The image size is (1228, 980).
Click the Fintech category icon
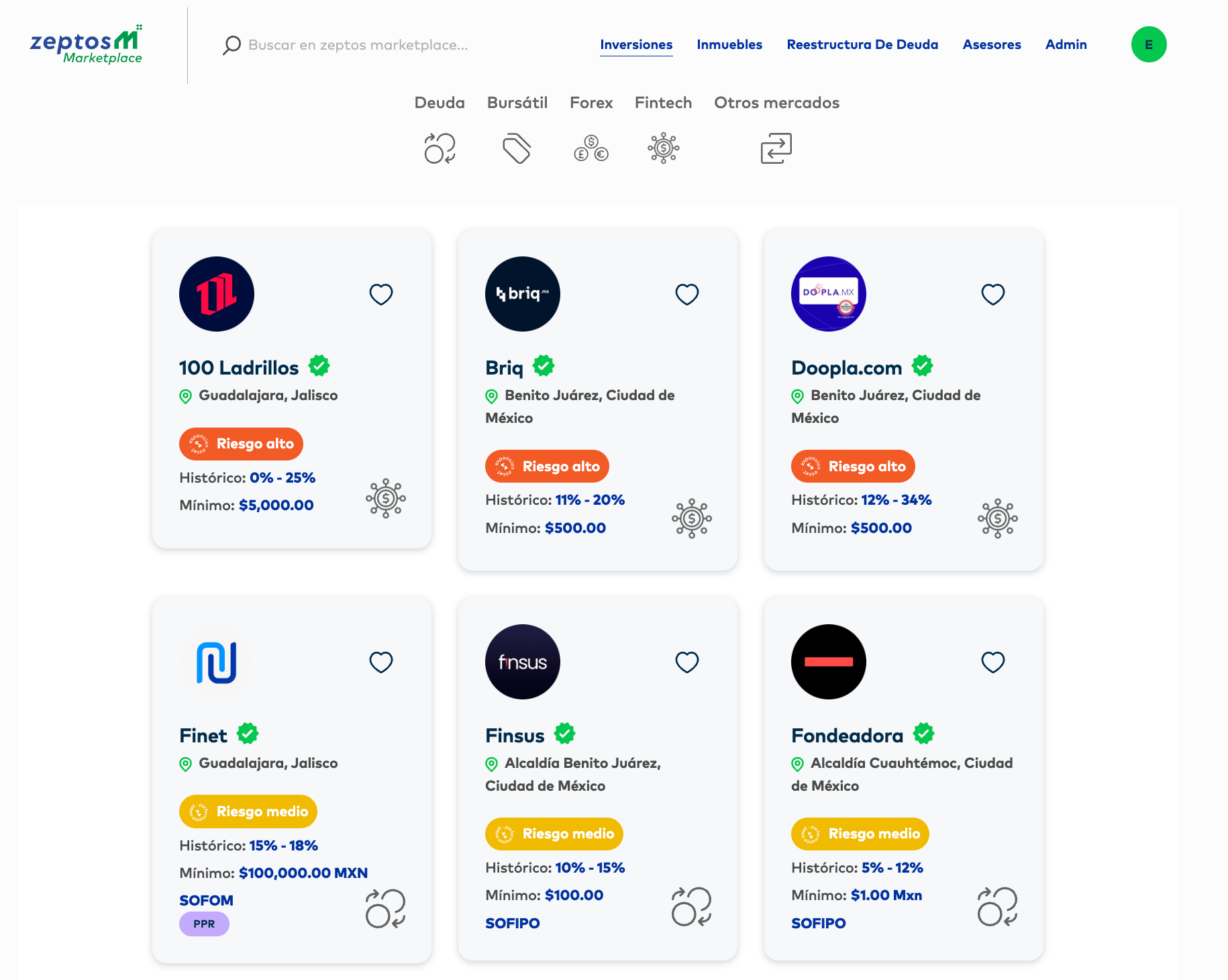tap(663, 148)
